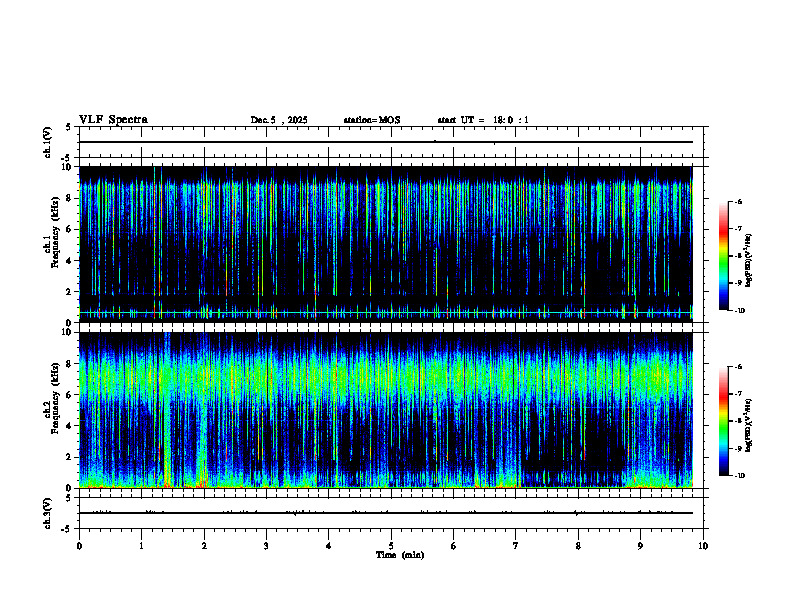This screenshot has width=792, height=612.
Task: Click the '-10' label on ch.1 colorbar
Action: [x=739, y=311]
